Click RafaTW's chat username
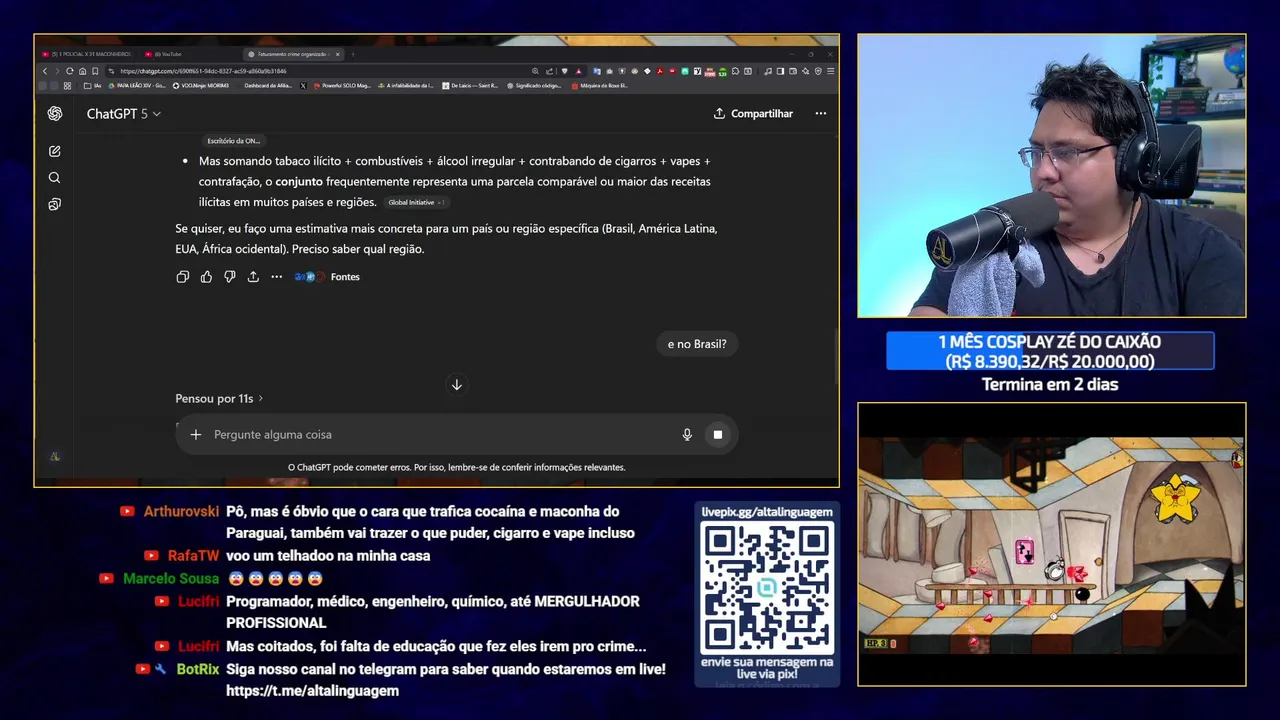Screen dimensions: 1280x720 (193, 556)
